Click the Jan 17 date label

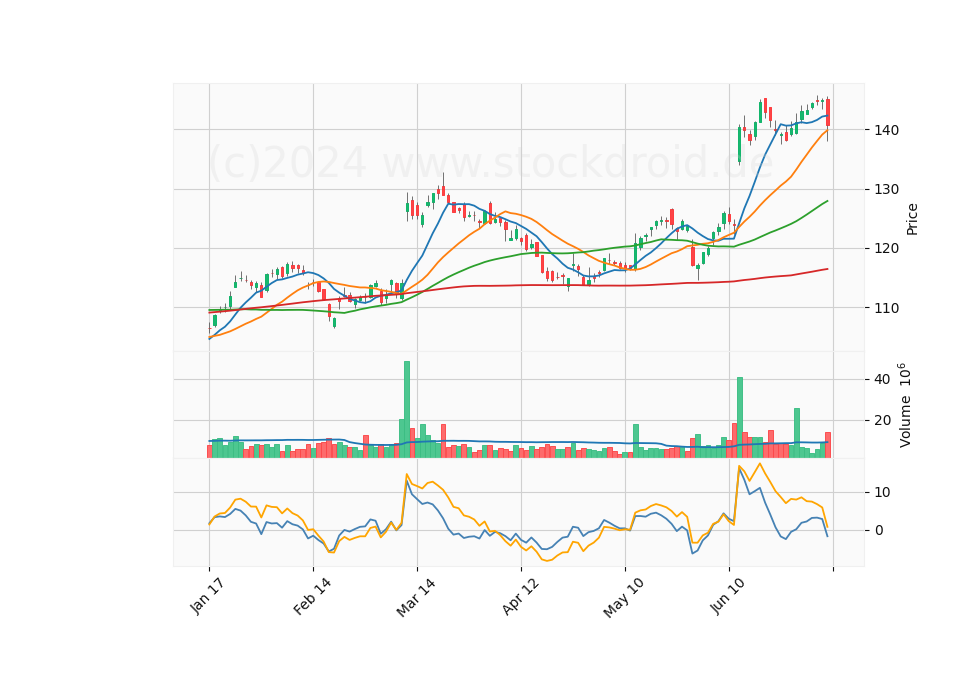coord(207,596)
